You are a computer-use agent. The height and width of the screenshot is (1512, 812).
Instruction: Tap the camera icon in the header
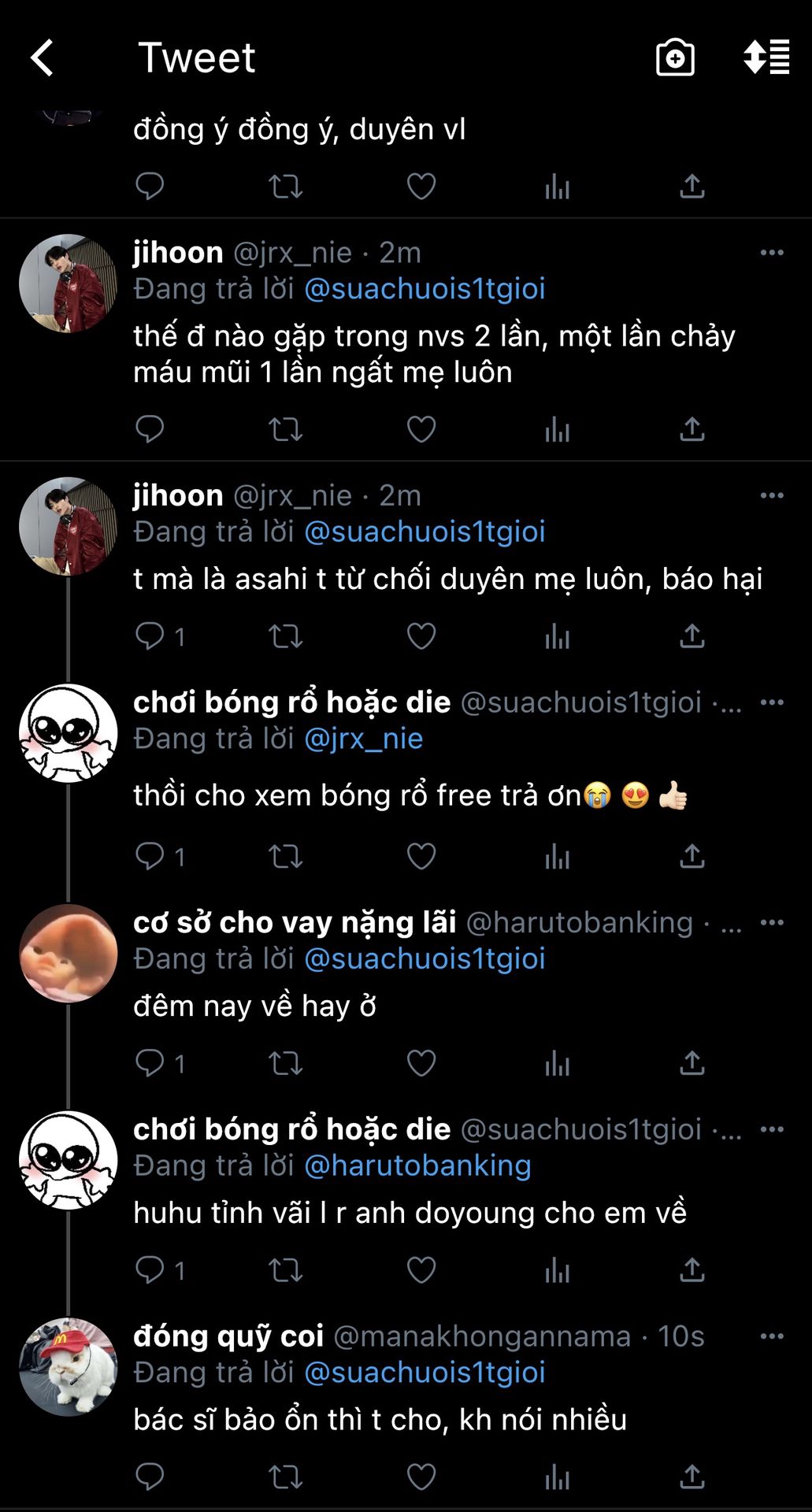click(675, 58)
